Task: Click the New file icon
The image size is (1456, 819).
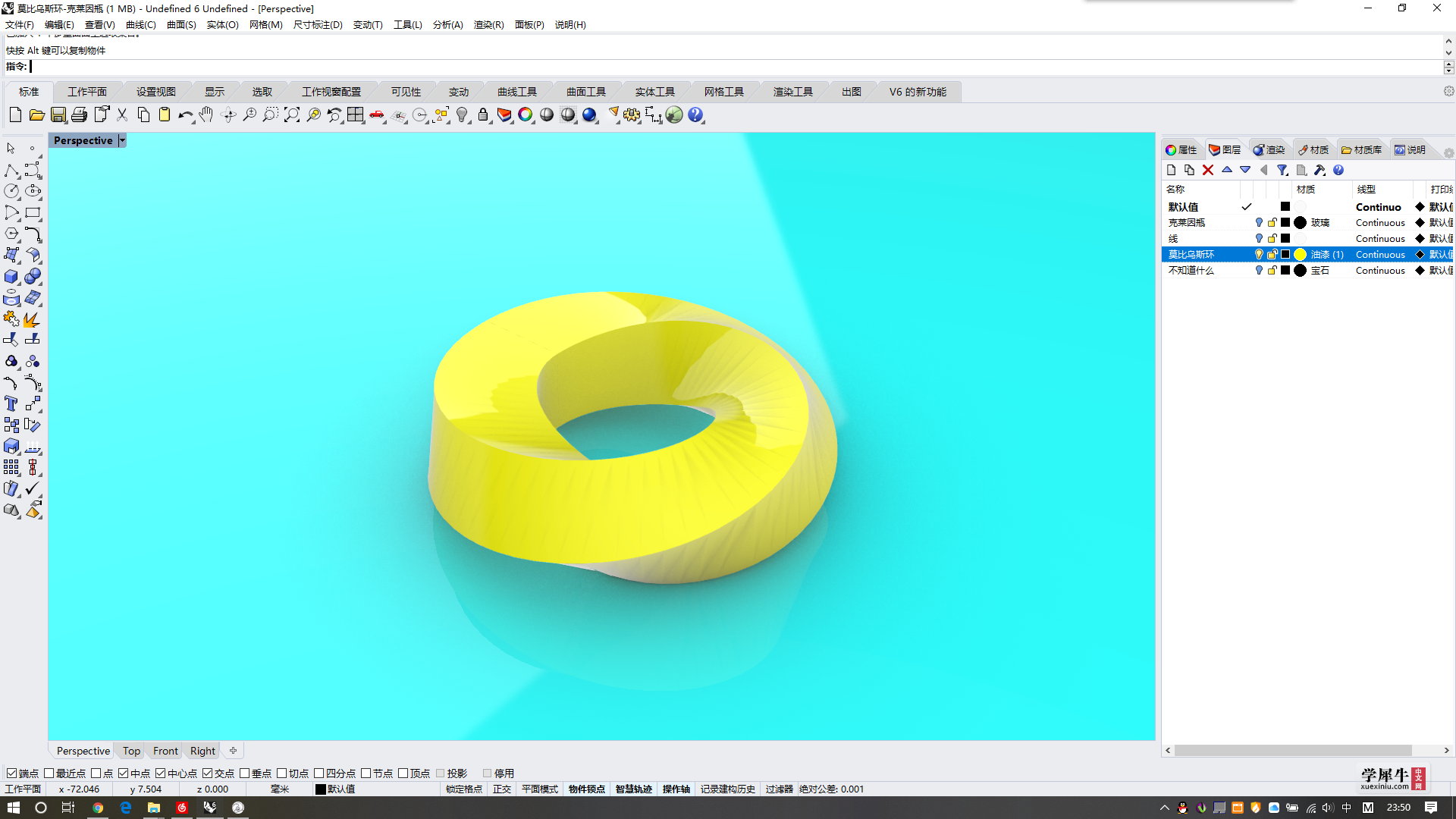Action: click(x=15, y=115)
